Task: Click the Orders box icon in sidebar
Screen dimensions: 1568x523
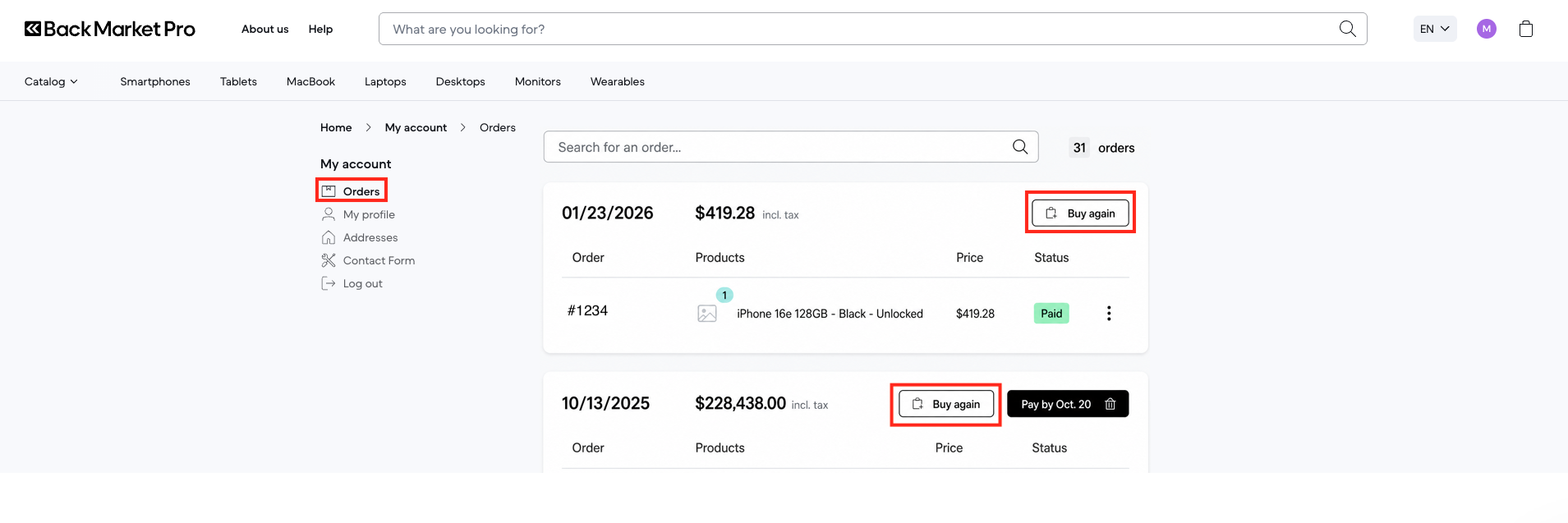Action: point(328,190)
